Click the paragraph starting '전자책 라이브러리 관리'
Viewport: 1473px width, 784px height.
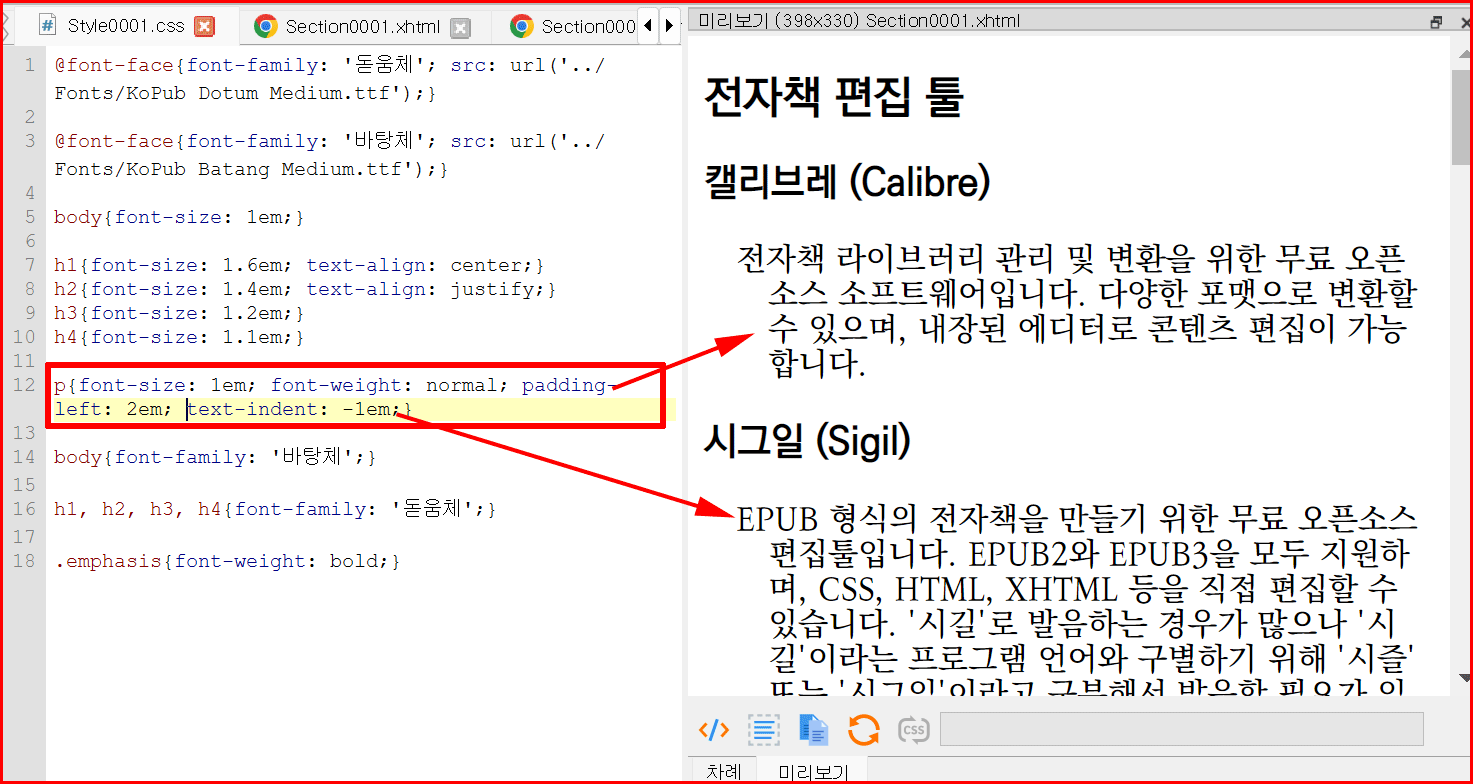tap(1077, 311)
